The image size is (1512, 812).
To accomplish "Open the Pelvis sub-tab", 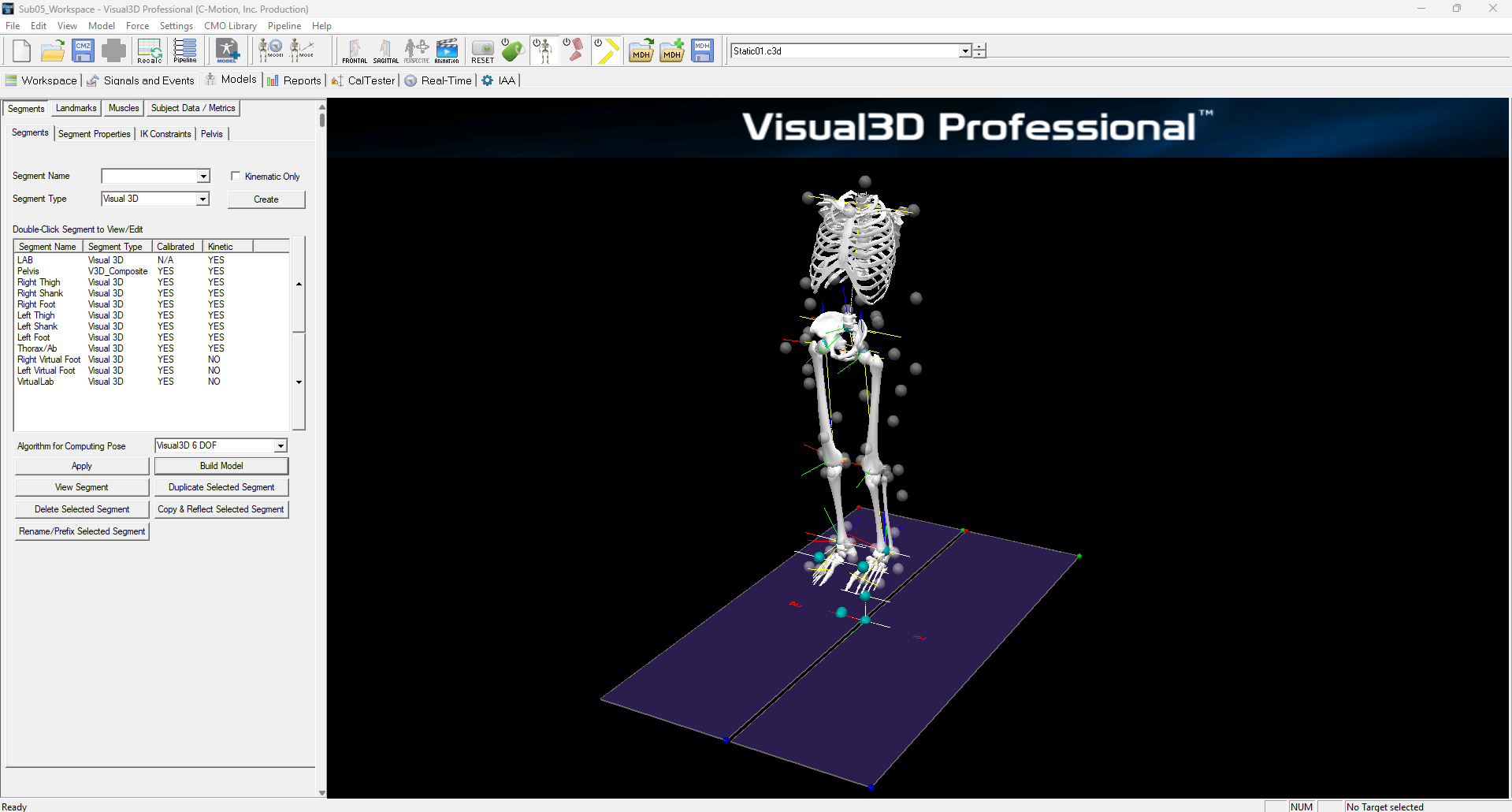I will click(x=212, y=134).
